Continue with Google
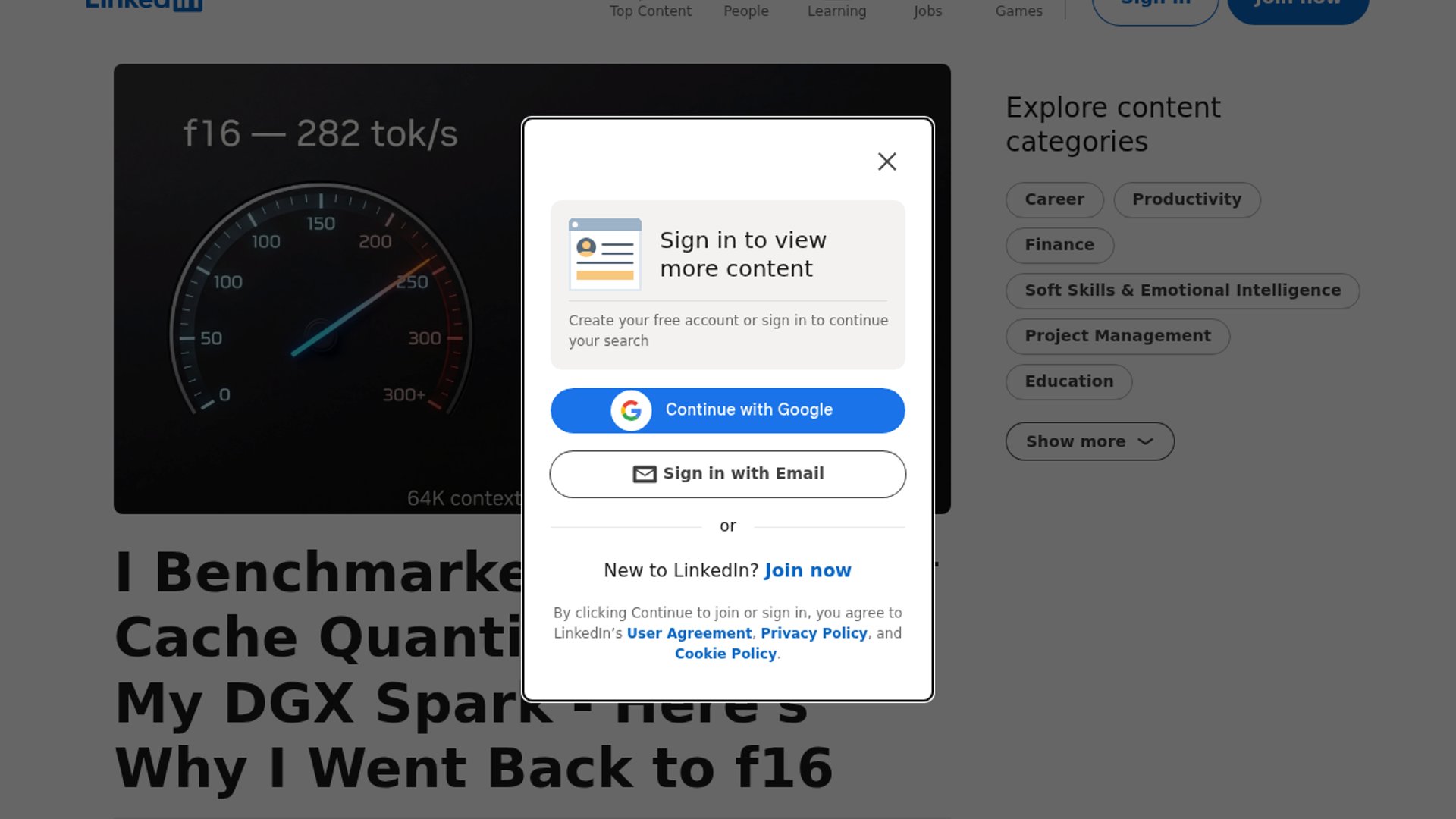This screenshot has height=819, width=1456. tap(727, 410)
